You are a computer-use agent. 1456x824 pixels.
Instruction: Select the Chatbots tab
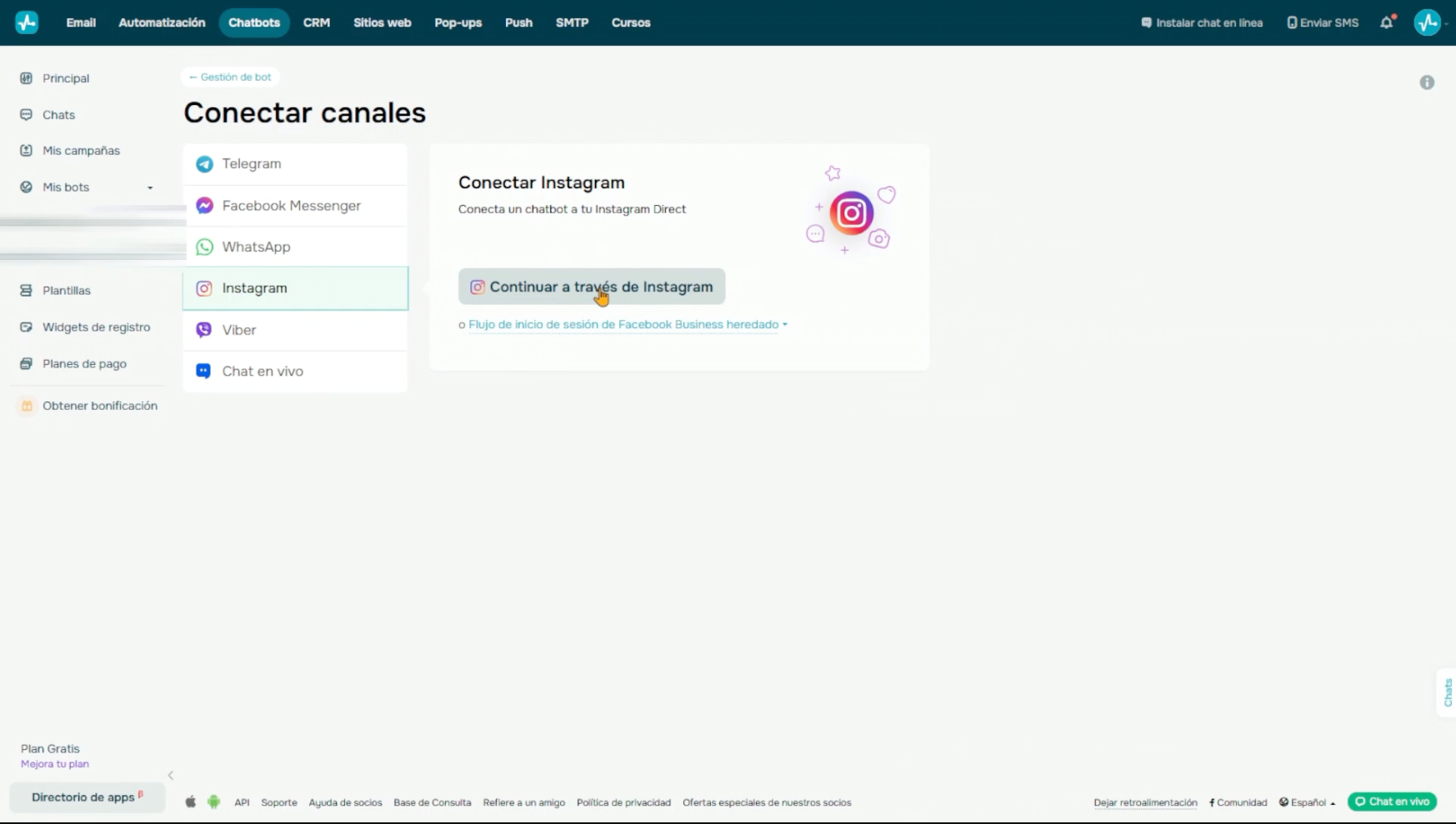coord(254,22)
